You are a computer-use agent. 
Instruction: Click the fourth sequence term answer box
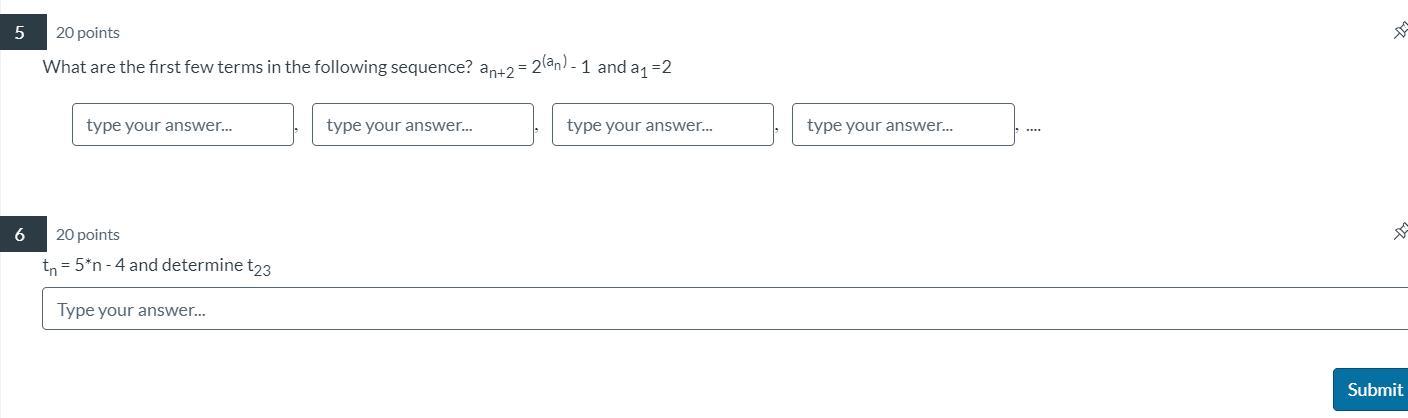tap(903, 125)
